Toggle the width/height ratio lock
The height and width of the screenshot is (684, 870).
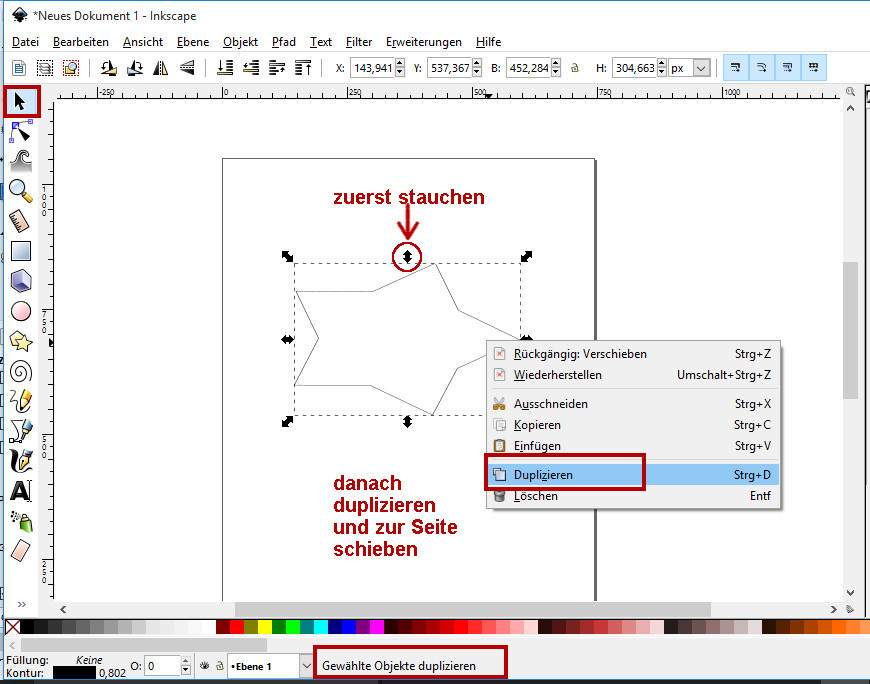coord(574,68)
